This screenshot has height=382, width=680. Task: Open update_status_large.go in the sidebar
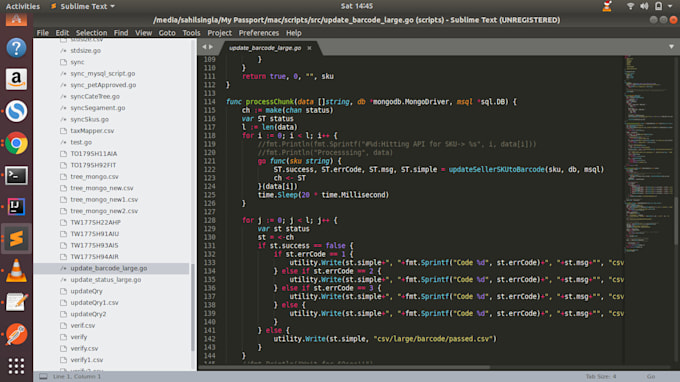pos(106,280)
